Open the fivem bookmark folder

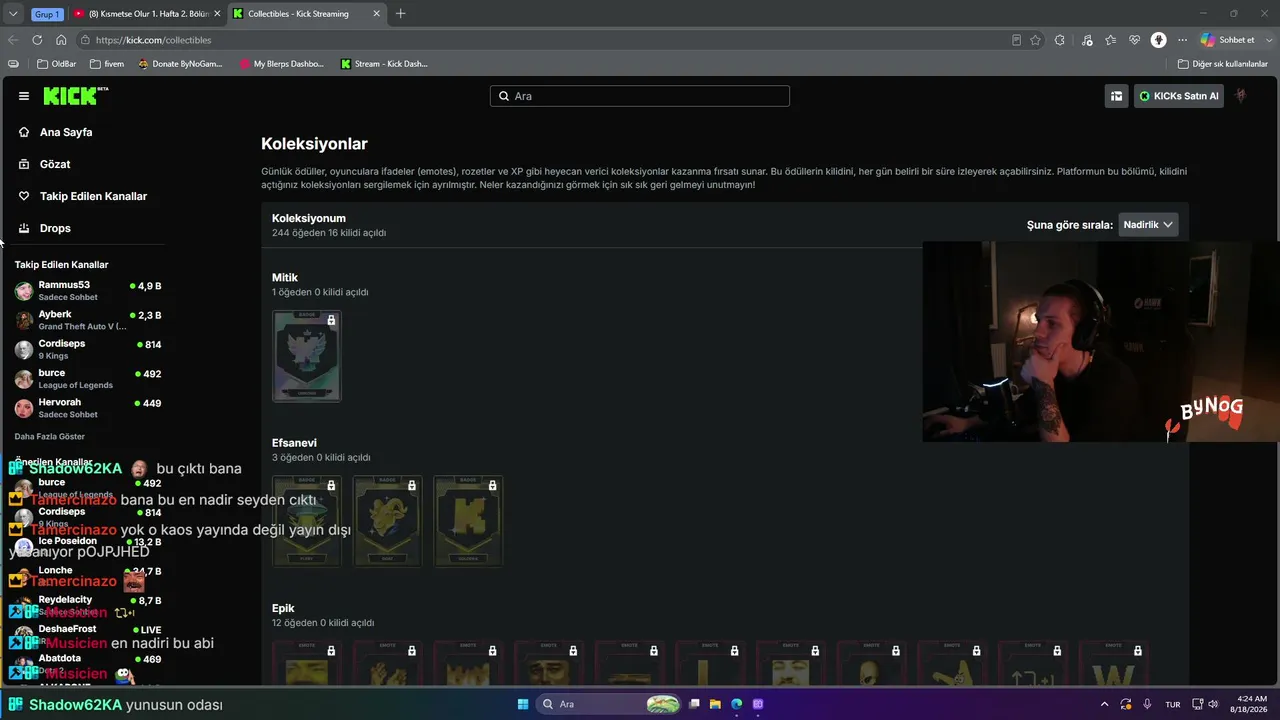(x=107, y=64)
